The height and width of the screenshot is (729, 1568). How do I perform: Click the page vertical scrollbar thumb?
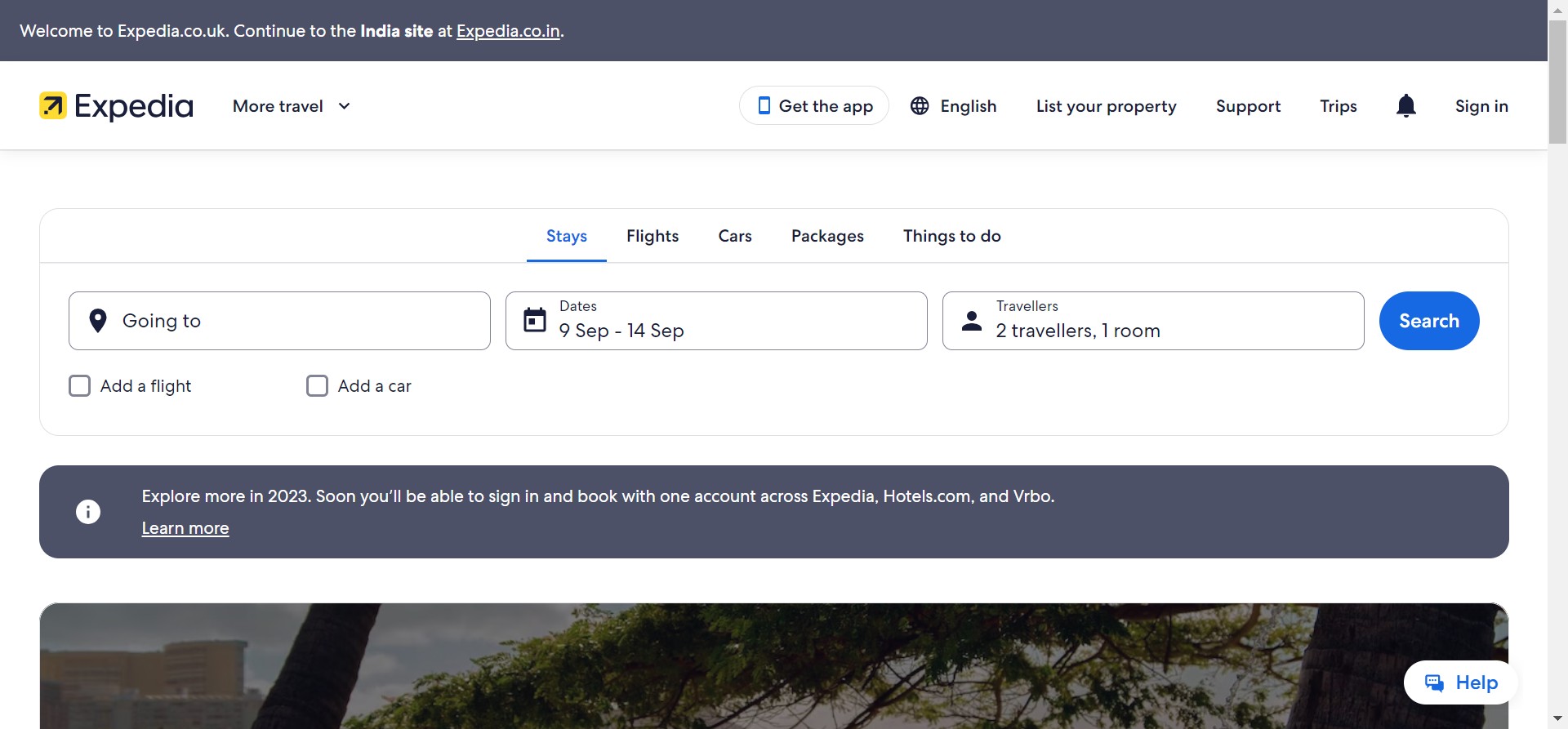tap(1557, 82)
